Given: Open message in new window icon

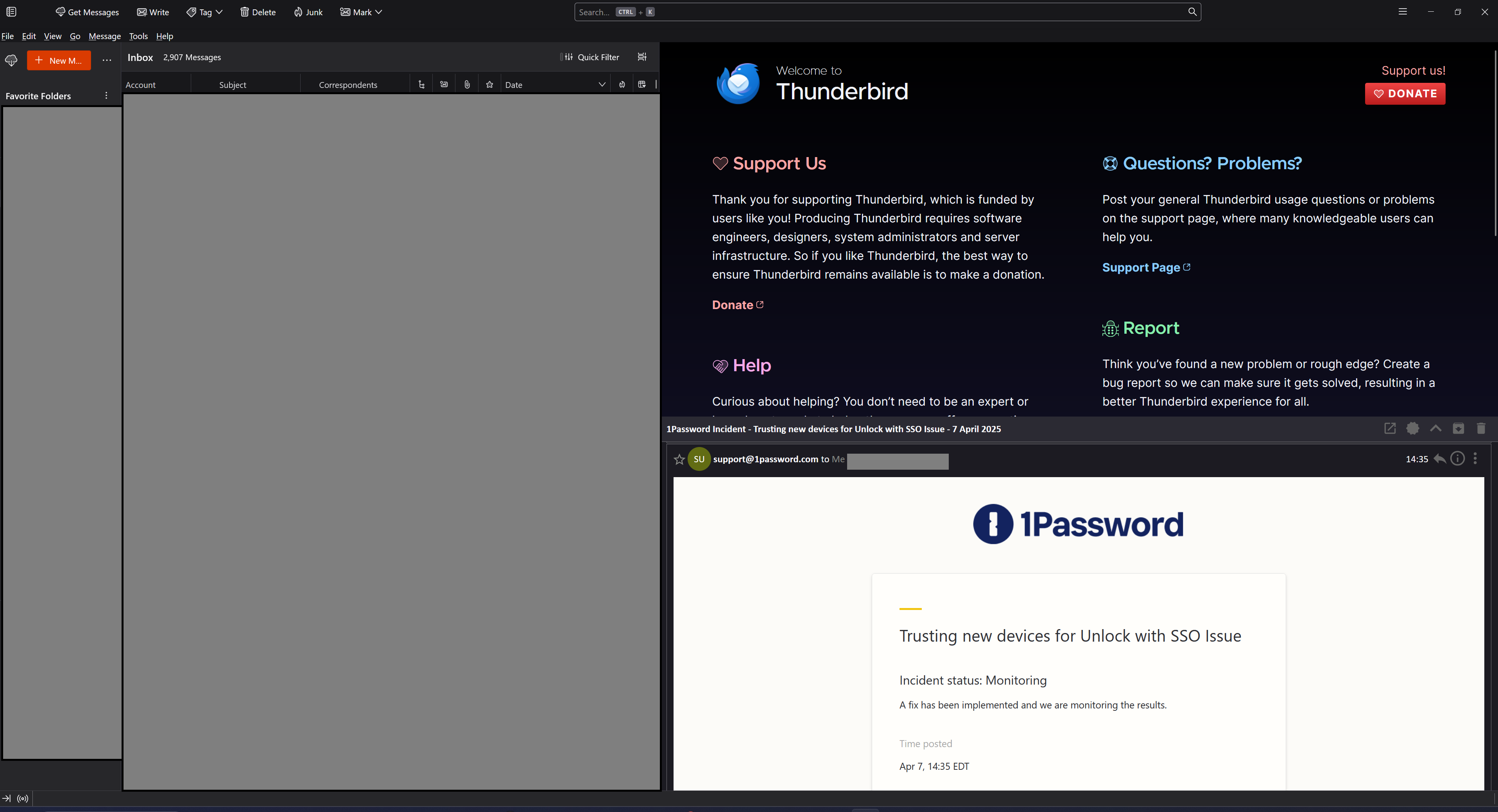Looking at the screenshot, I should 1390,428.
